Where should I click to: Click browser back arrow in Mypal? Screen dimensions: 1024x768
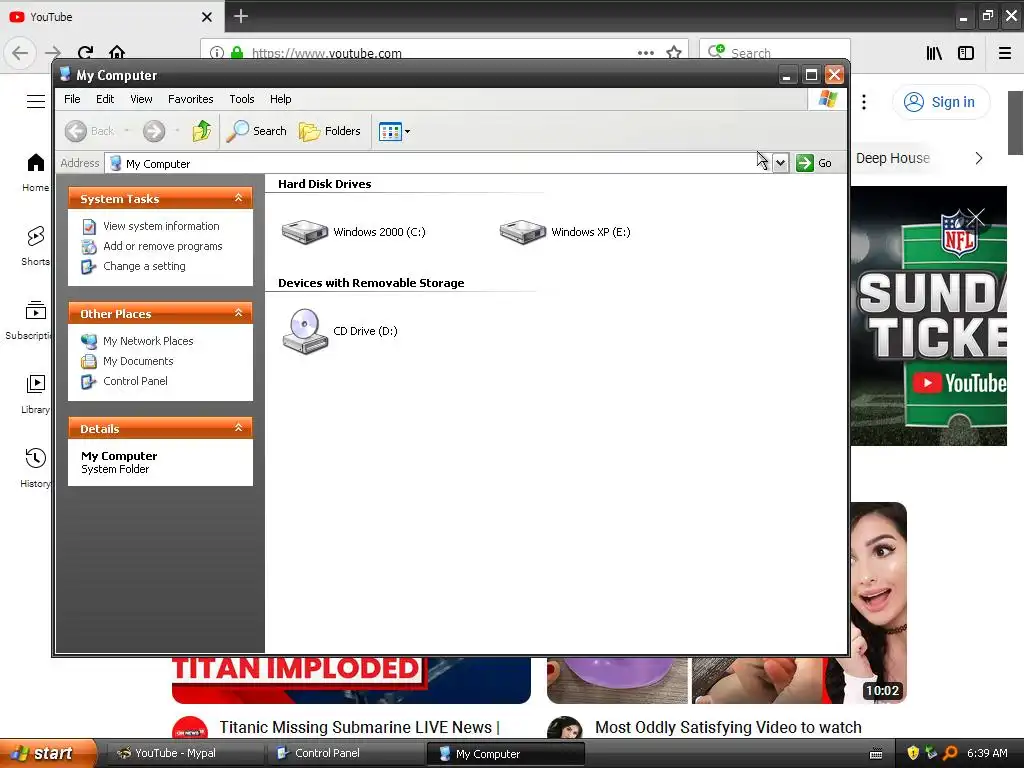[20, 53]
